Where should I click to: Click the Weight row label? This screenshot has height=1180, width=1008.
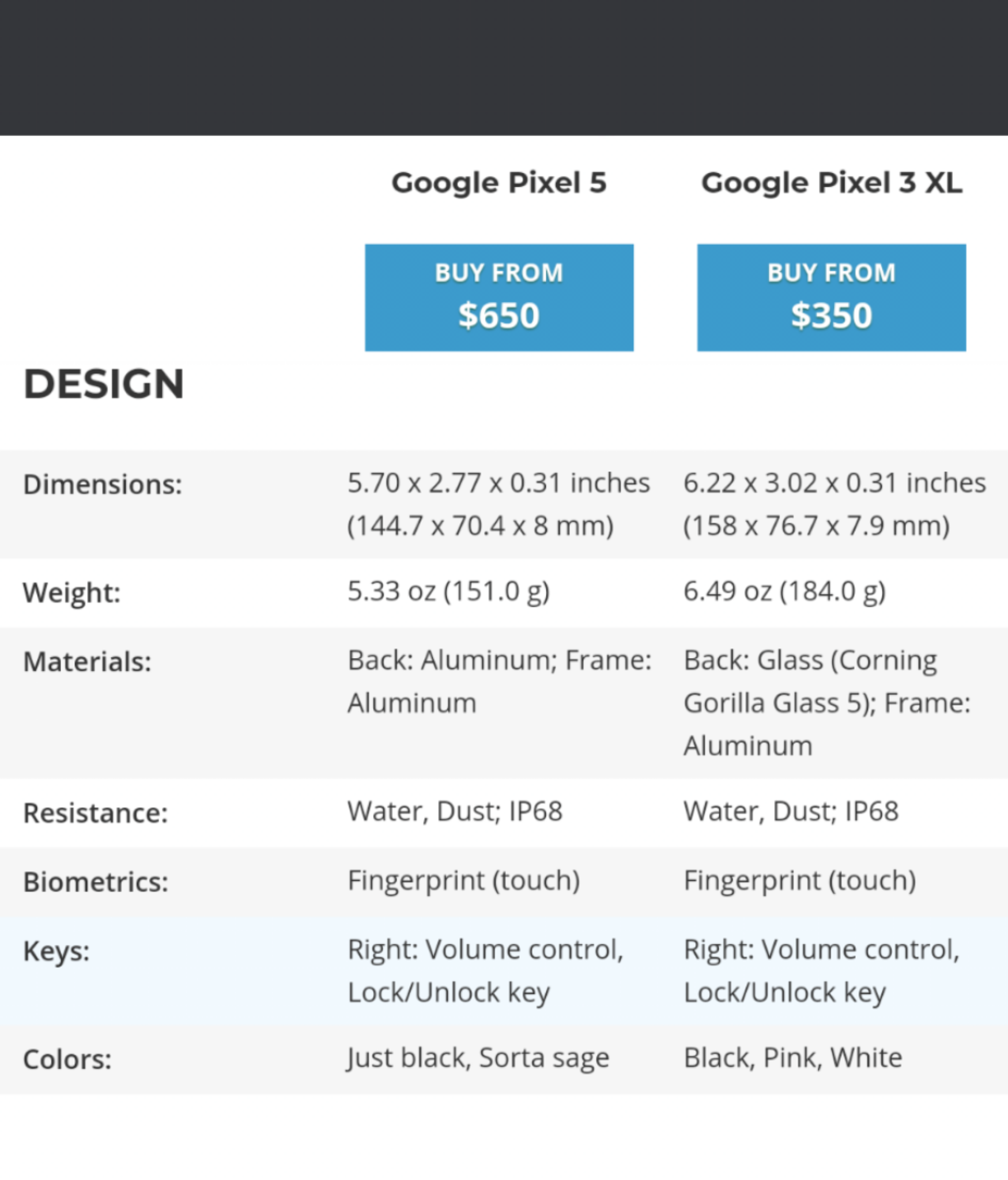coord(72,592)
